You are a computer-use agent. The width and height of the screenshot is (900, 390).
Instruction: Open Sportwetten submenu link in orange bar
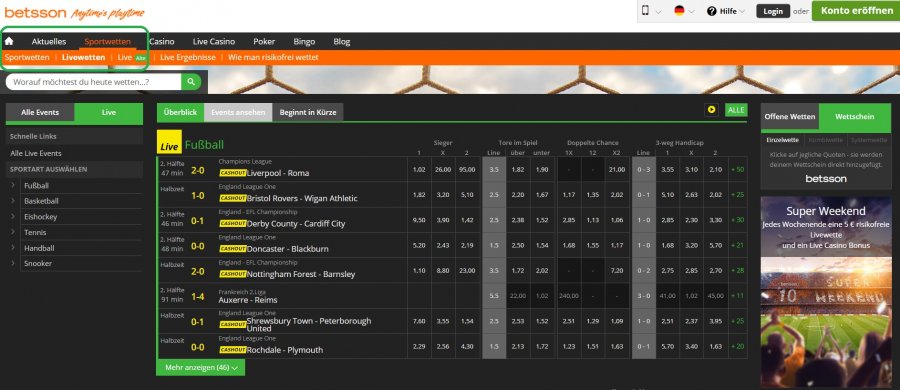(x=27, y=57)
